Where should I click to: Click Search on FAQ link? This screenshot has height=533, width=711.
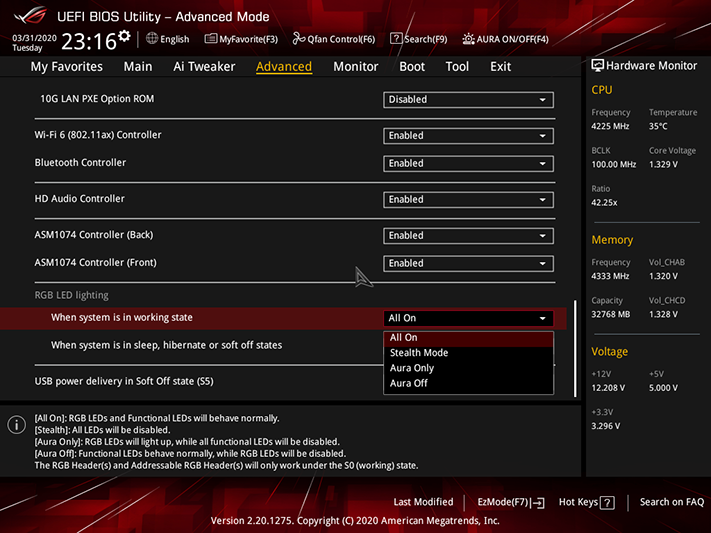click(672, 502)
